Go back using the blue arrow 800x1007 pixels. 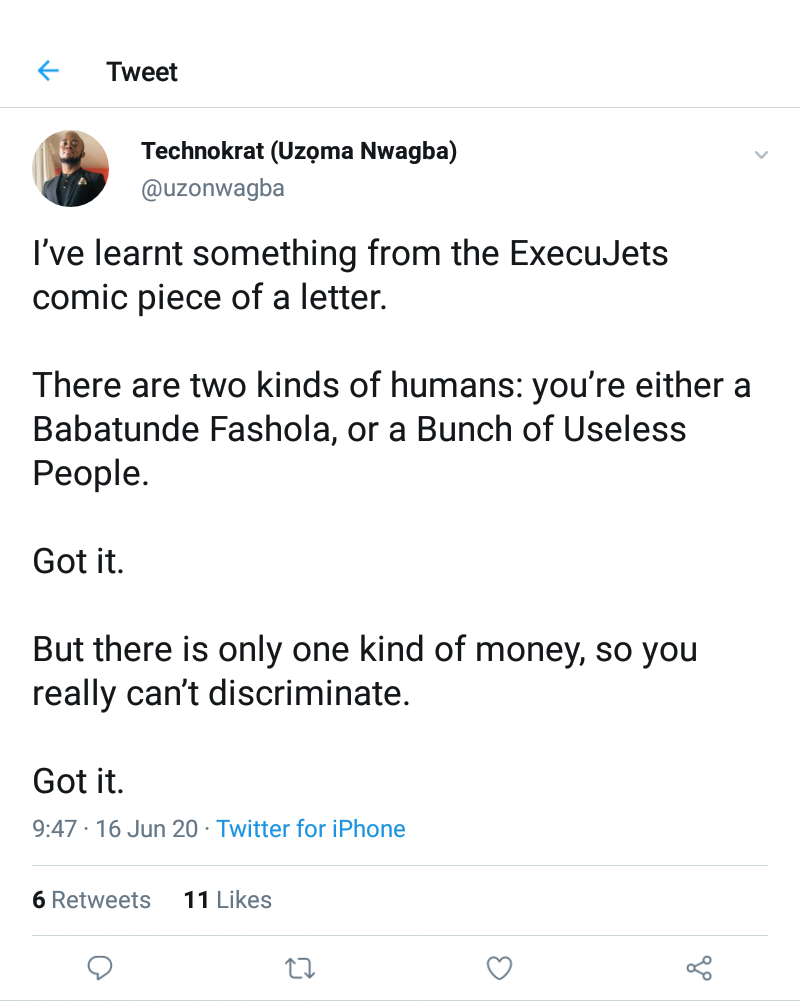(48, 71)
